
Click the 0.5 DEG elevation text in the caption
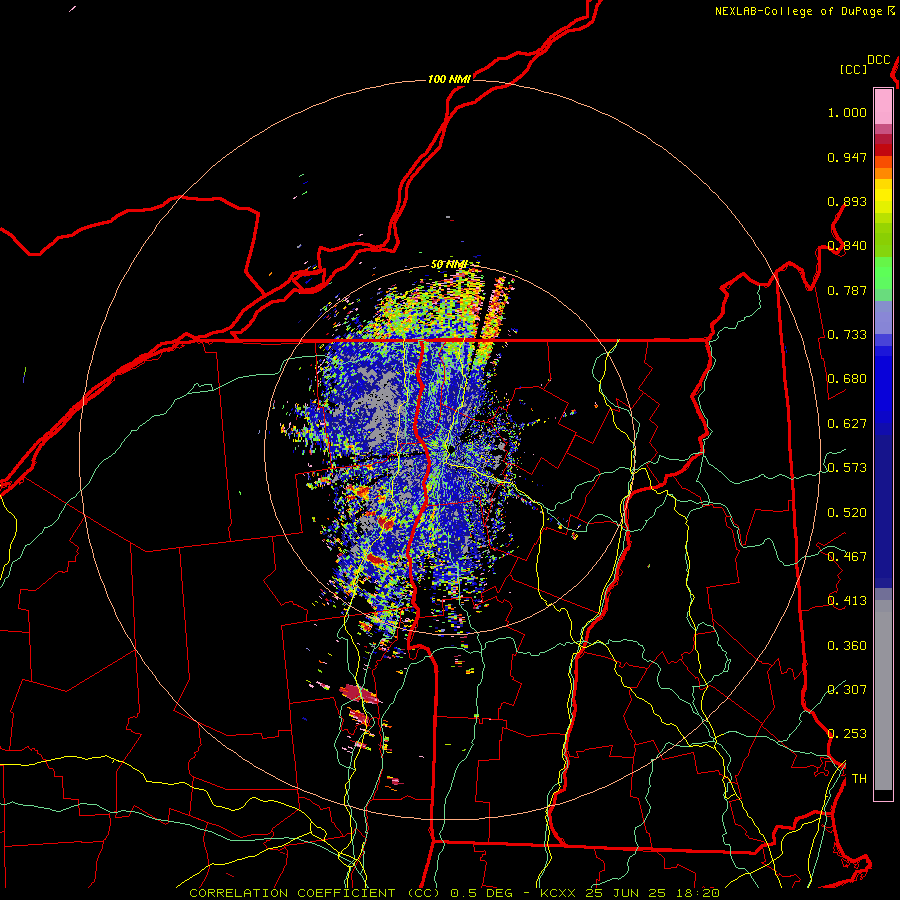click(481, 893)
